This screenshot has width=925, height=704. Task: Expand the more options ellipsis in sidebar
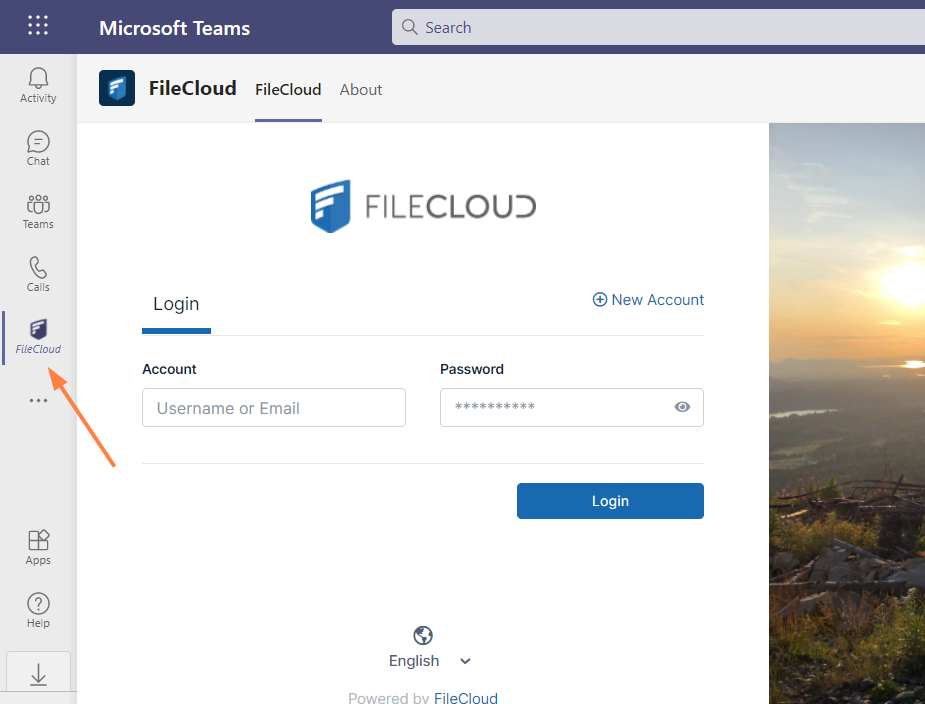pos(37,400)
